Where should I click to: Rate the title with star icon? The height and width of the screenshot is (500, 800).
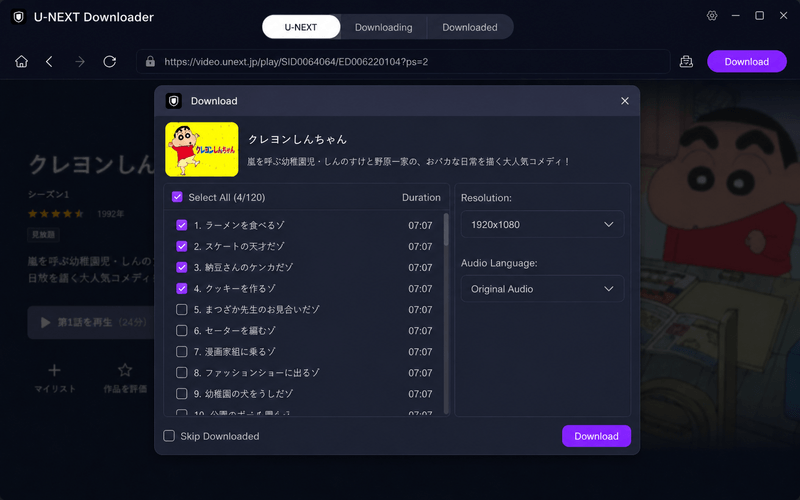[125, 370]
